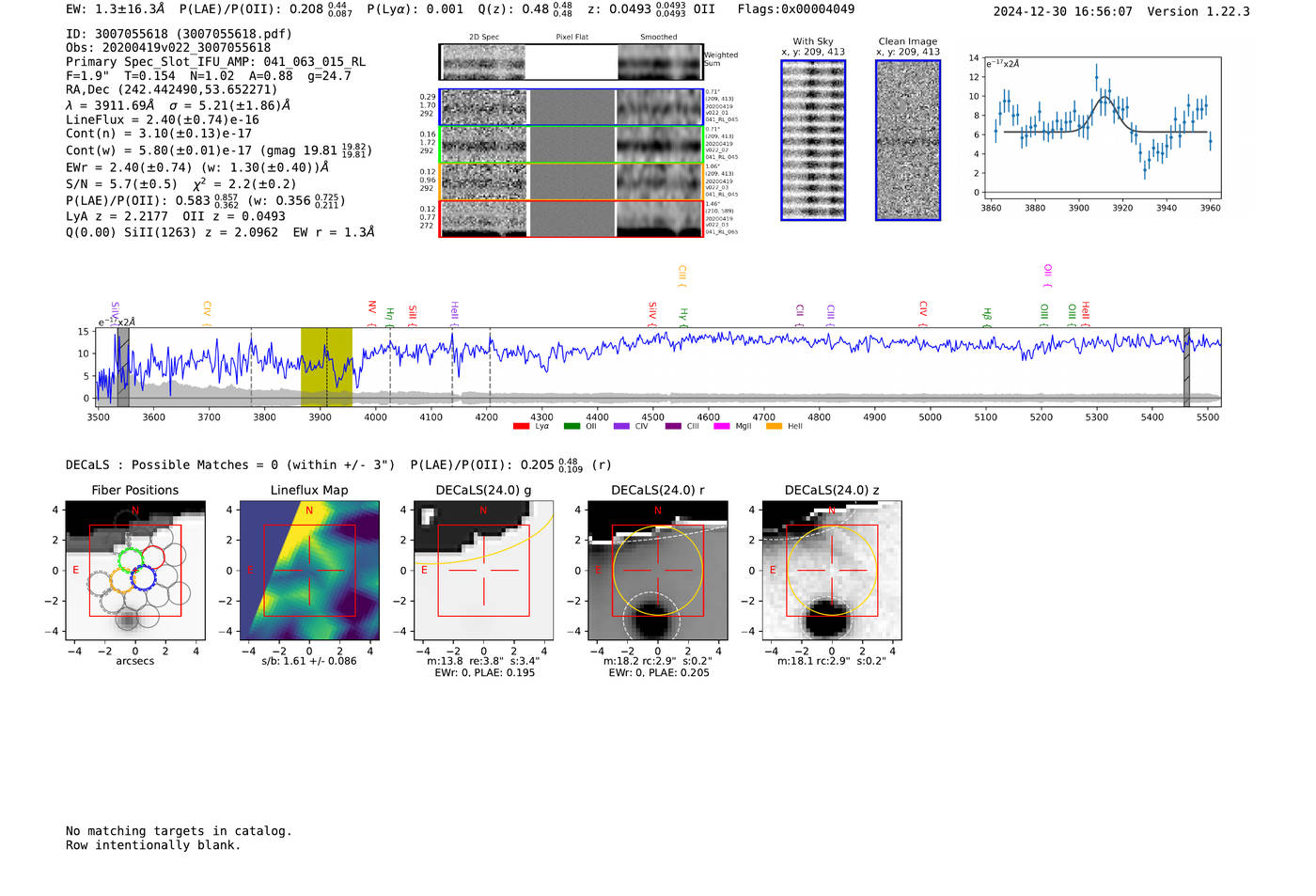Open the DECaLS(24.0) z image

pos(831,570)
